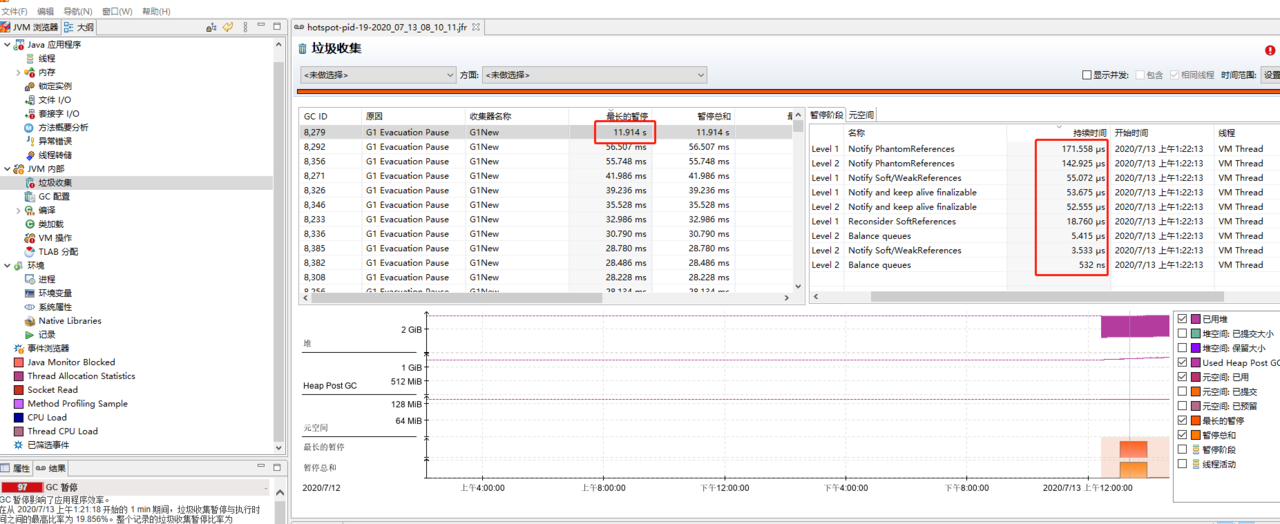This screenshot has height=524, width=1280.
Task: Click the 设置 time range button
Action: (x=1270, y=75)
